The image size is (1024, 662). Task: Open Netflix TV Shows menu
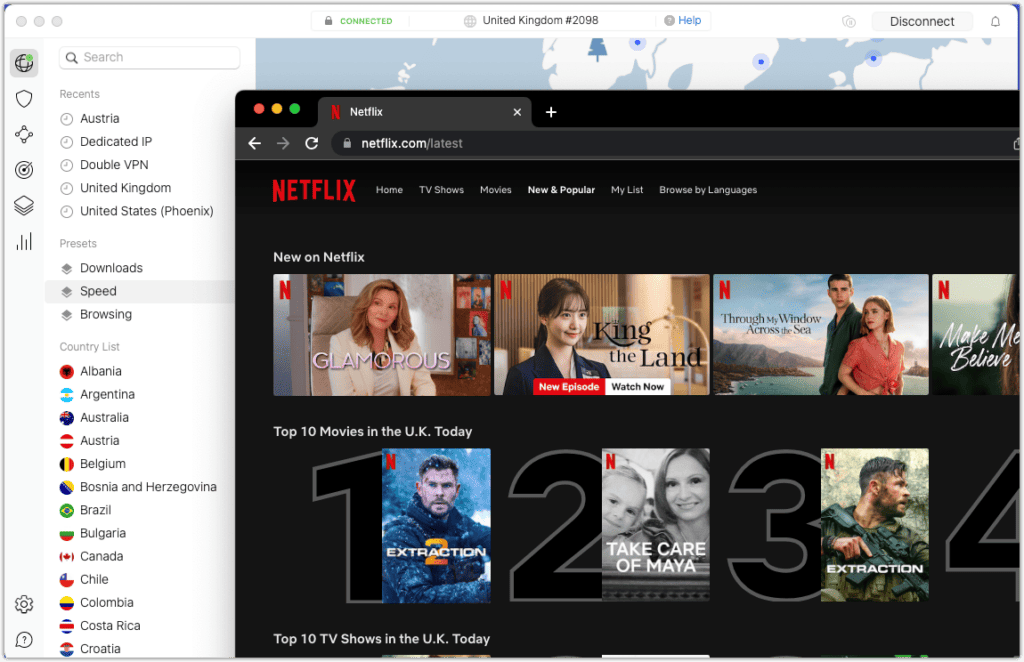tap(441, 190)
